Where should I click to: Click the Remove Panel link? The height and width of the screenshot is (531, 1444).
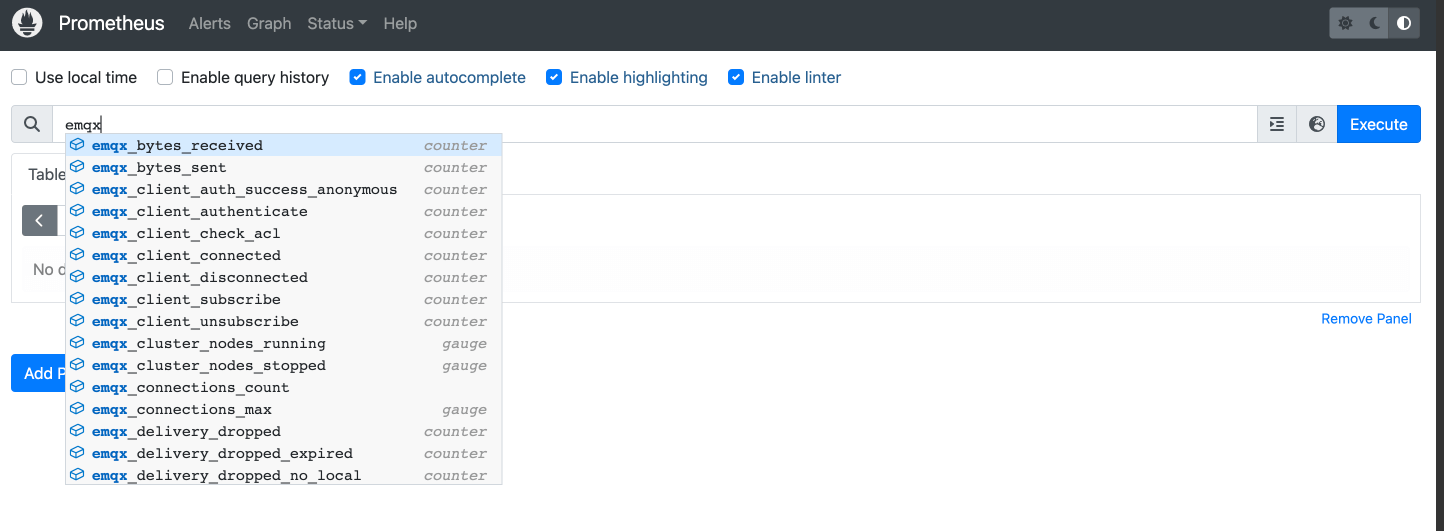tap(1366, 319)
